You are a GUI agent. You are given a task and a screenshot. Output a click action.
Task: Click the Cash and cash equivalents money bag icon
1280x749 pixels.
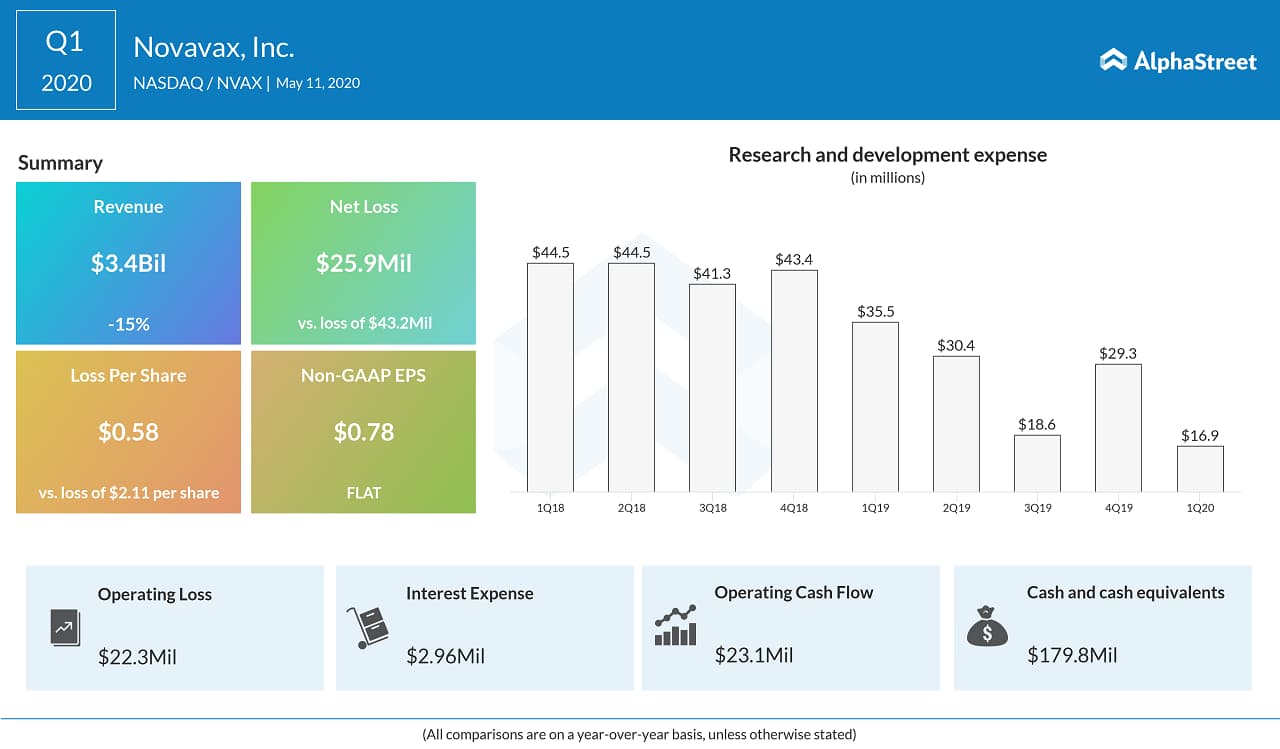click(x=987, y=627)
